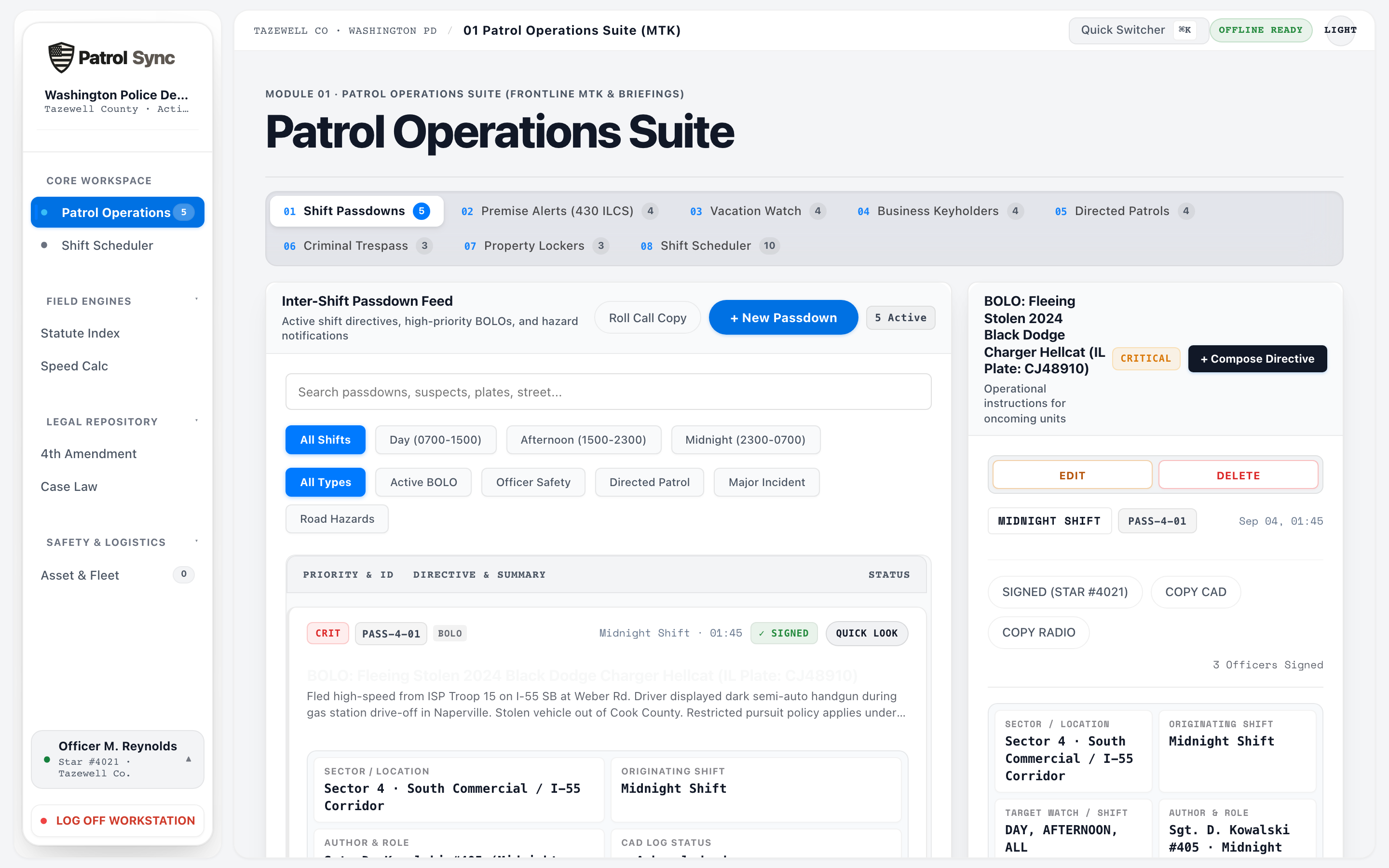Click Compose Directive button
This screenshot has height=868, width=1389.
[x=1257, y=359]
